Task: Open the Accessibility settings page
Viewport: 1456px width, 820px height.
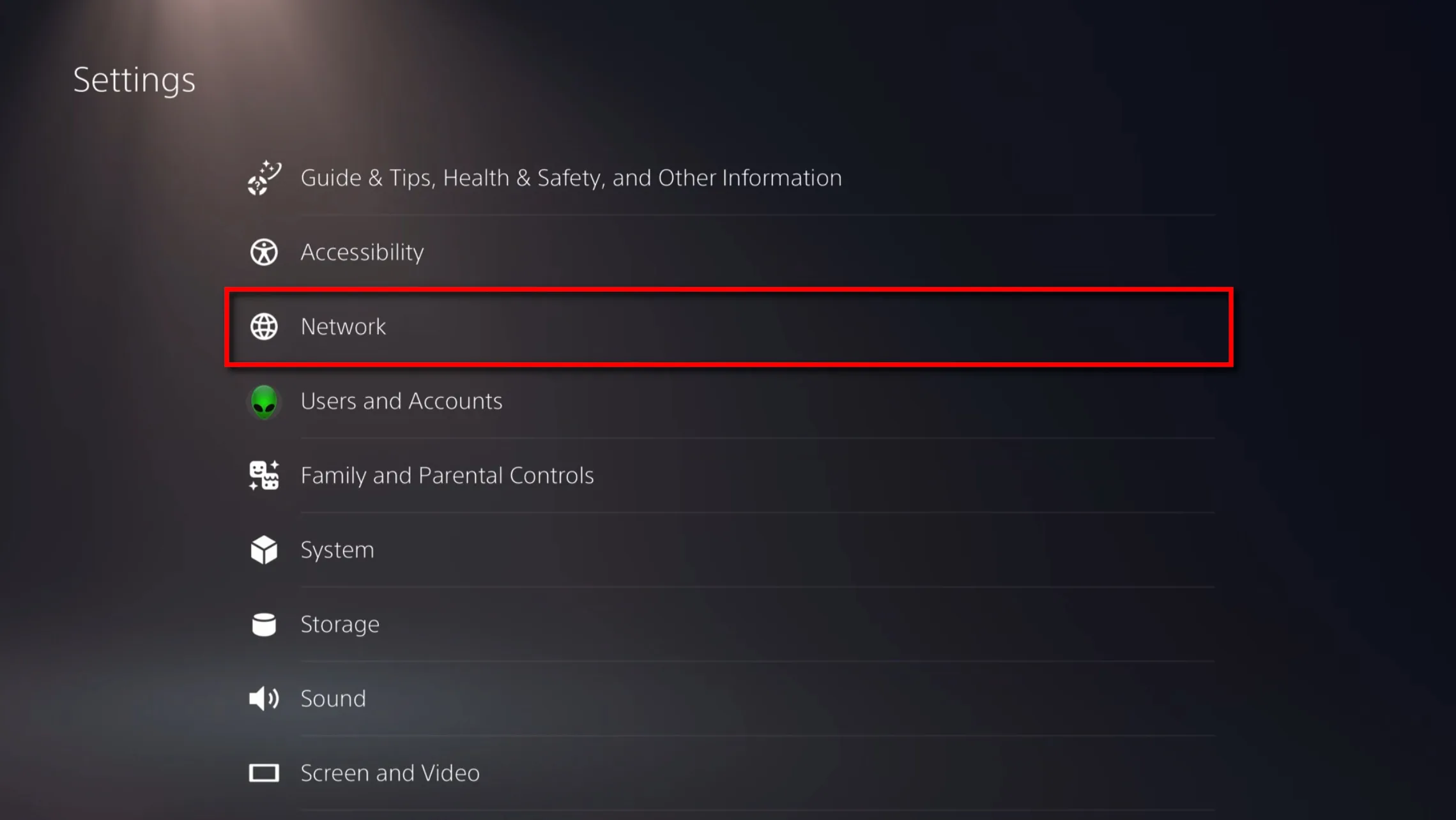Action: (x=362, y=252)
